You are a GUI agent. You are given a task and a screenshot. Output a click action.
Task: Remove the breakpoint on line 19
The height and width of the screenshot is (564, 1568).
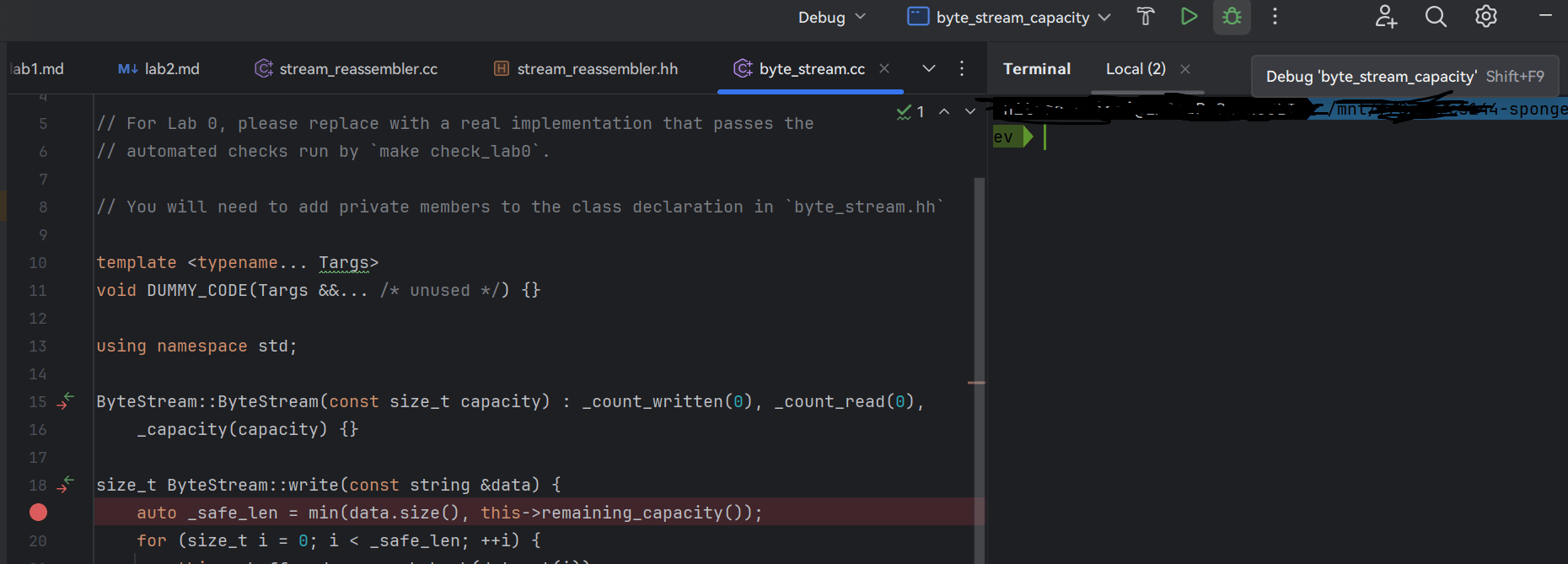click(38, 513)
